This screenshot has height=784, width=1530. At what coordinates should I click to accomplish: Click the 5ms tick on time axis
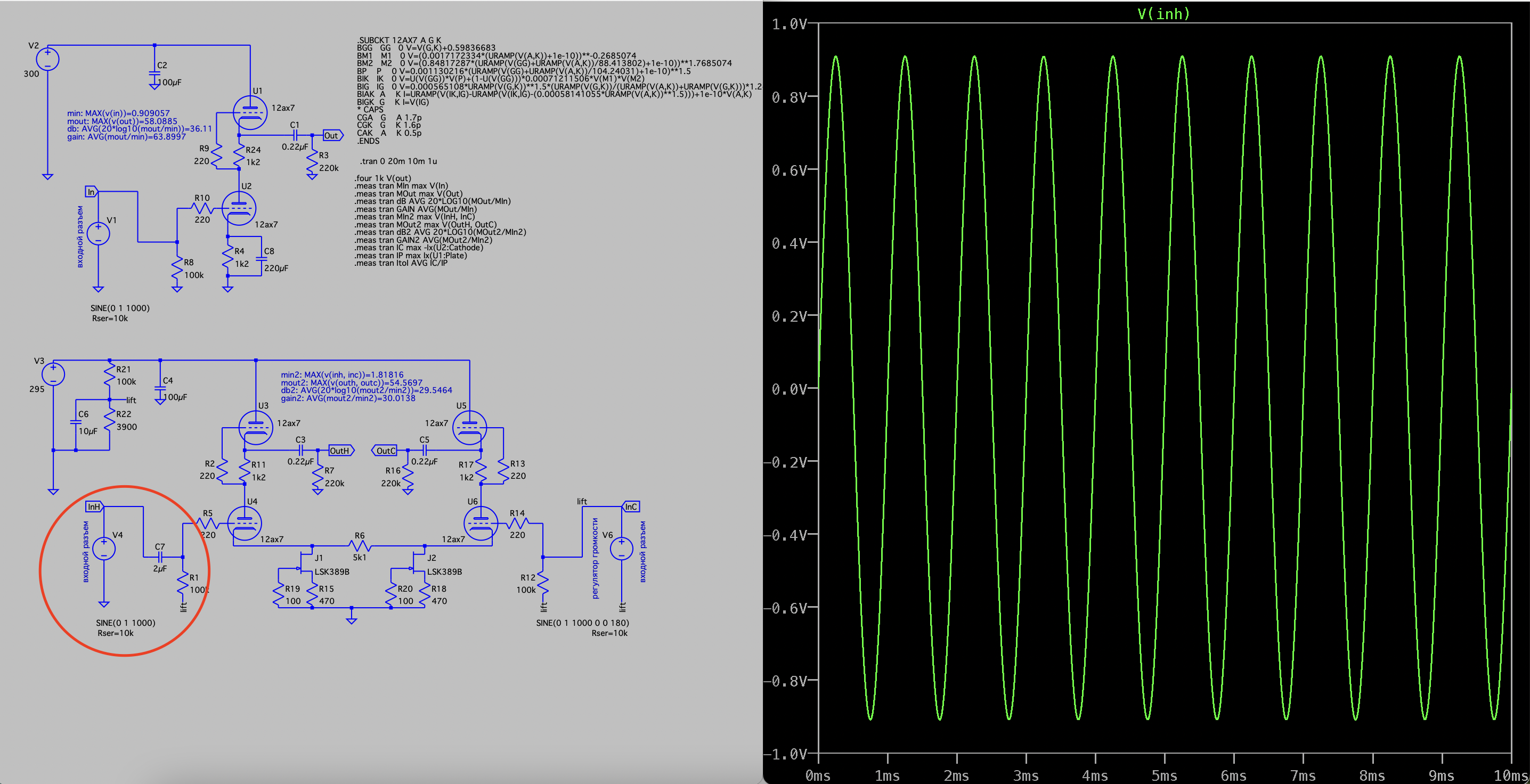click(1163, 775)
